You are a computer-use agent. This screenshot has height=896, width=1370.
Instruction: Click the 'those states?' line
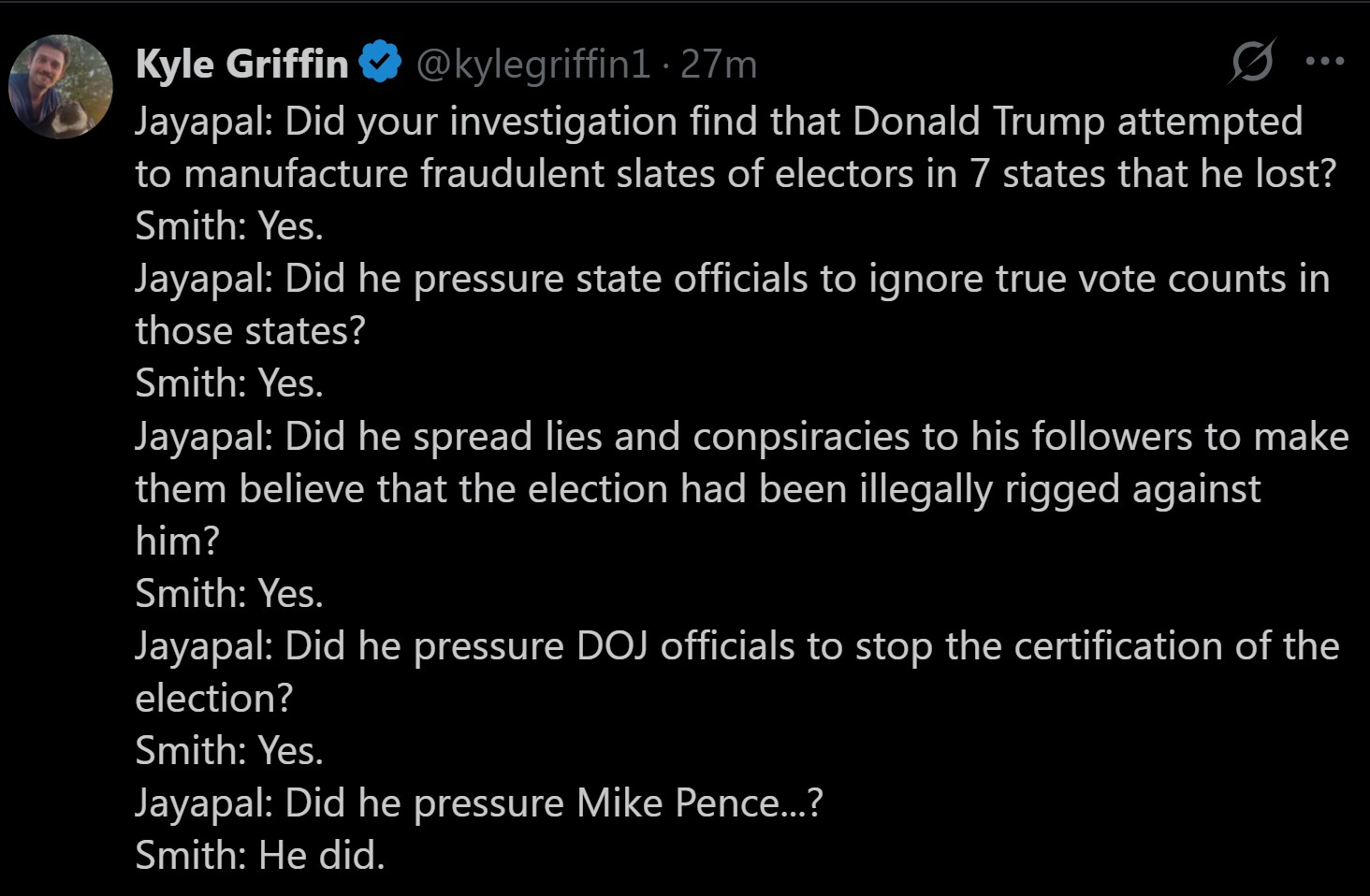pyautogui.click(x=250, y=331)
